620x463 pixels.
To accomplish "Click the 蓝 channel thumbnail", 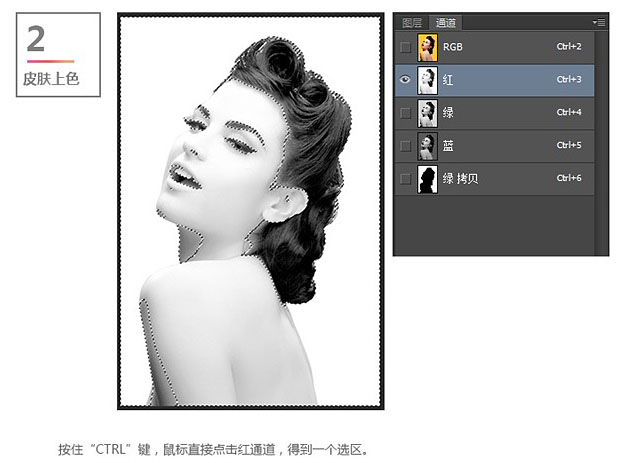I will coord(427,146).
